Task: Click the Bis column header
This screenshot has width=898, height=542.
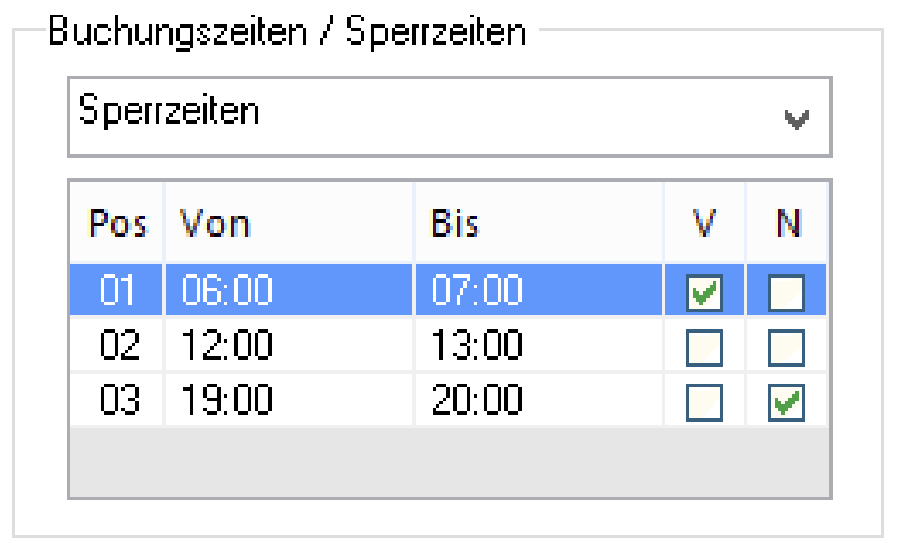Action: pos(538,223)
